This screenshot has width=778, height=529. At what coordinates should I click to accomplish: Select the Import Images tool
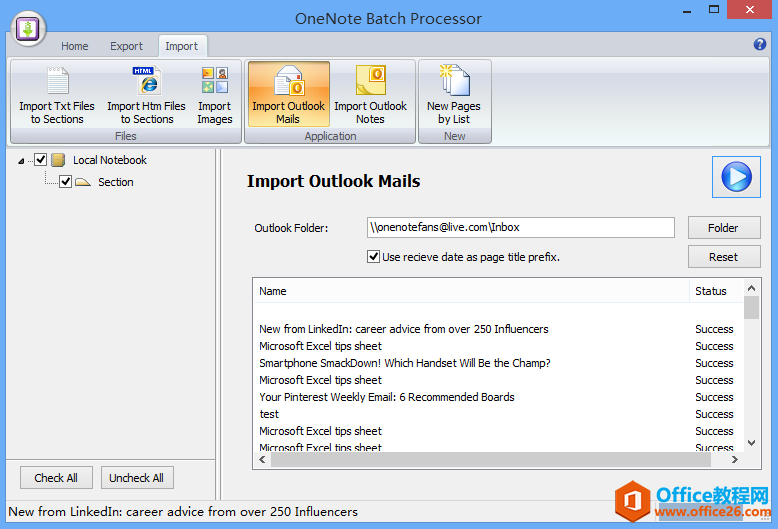pos(215,95)
